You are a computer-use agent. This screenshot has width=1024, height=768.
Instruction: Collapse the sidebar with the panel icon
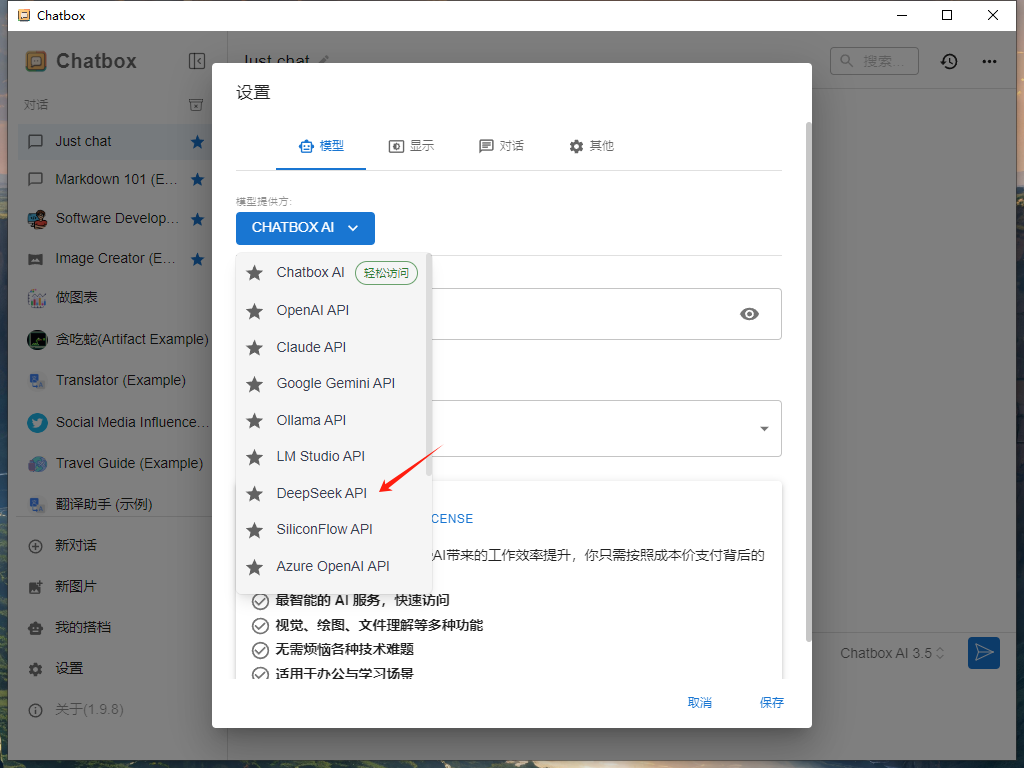197,61
